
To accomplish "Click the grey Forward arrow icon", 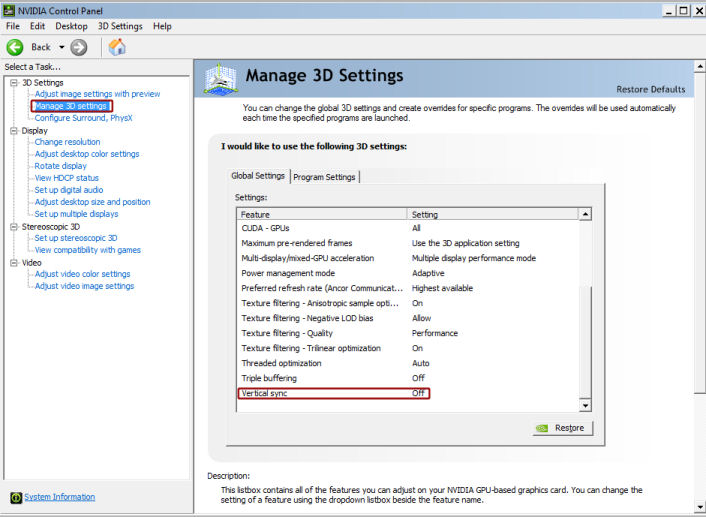I will 79,47.
